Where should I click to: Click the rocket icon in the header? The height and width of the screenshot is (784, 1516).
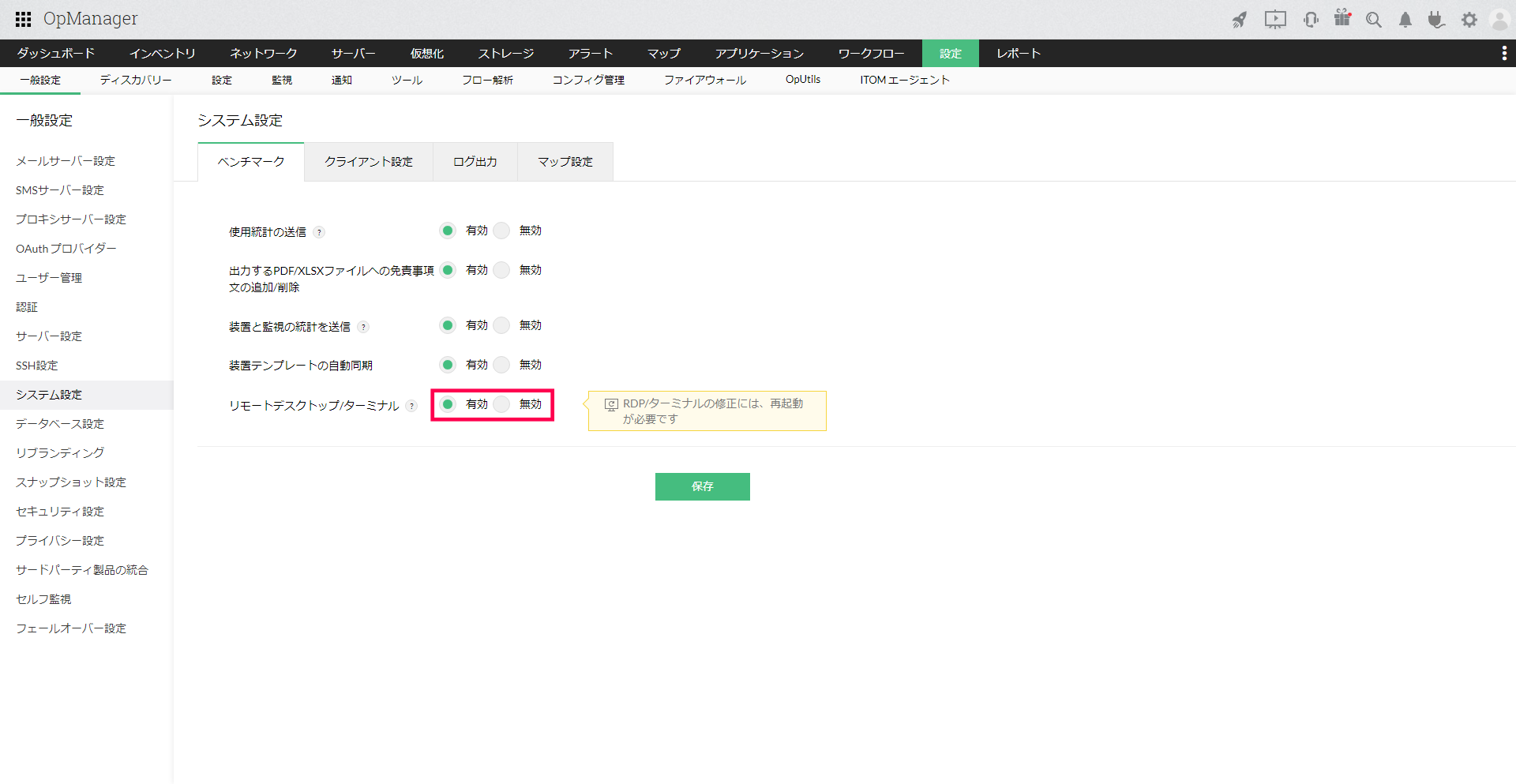tap(1240, 20)
